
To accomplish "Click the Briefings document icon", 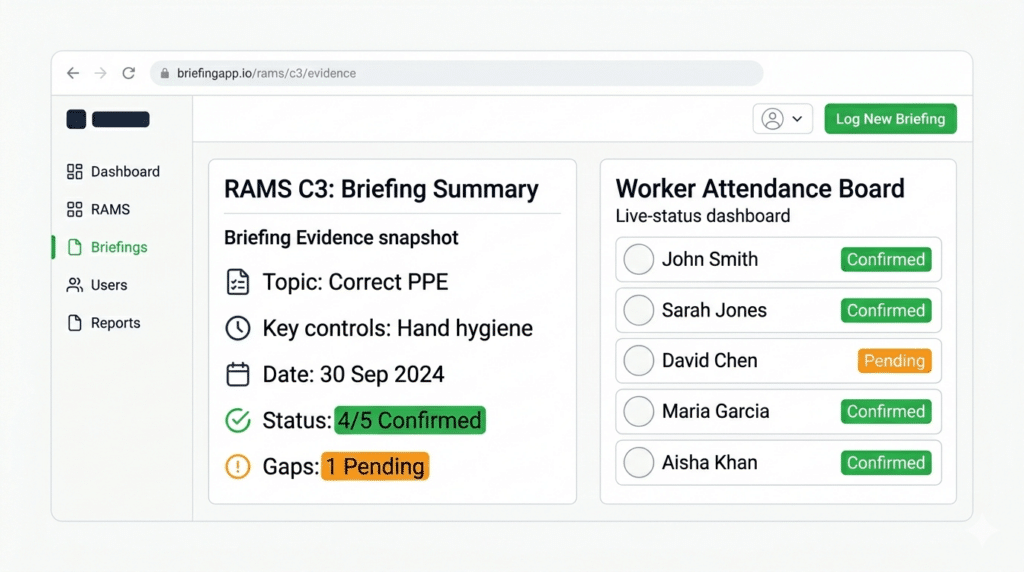I will tap(74, 247).
